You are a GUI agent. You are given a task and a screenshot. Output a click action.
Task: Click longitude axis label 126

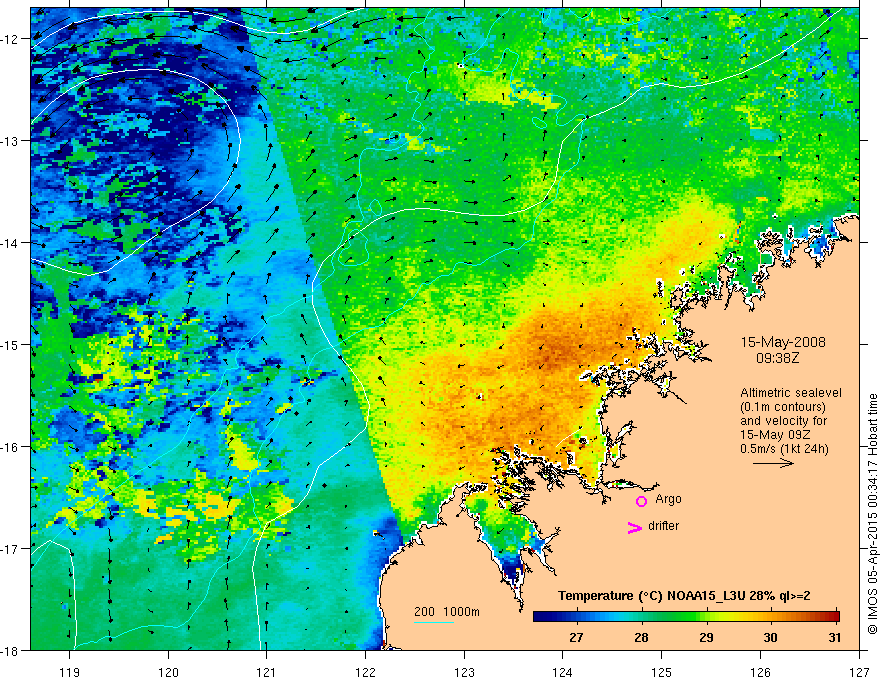pyautogui.click(x=760, y=672)
